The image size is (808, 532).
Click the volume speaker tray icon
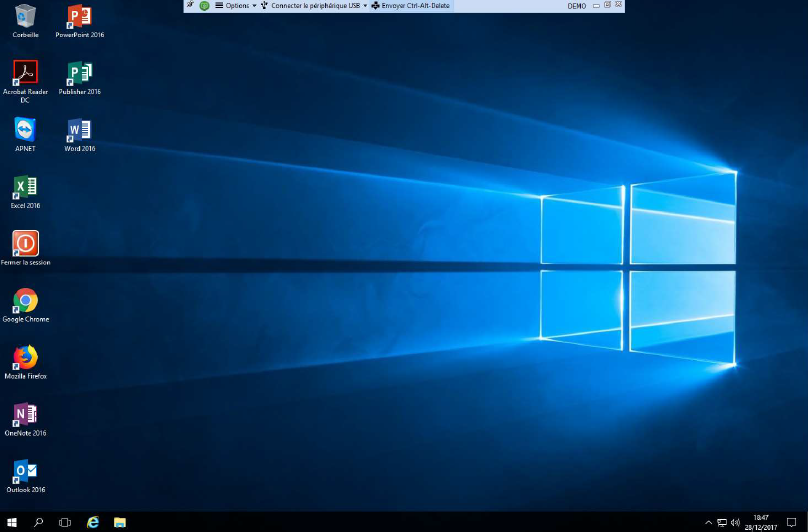(x=735, y=523)
